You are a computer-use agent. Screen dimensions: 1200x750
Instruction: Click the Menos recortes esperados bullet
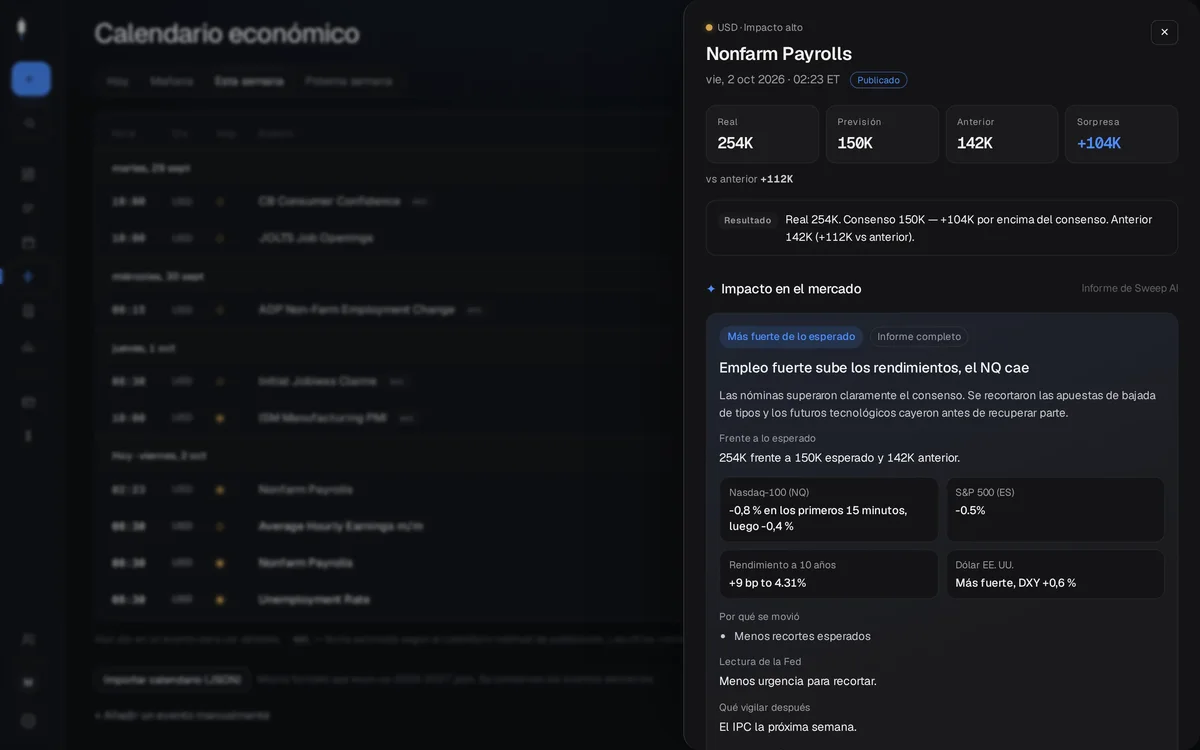[x=802, y=636]
